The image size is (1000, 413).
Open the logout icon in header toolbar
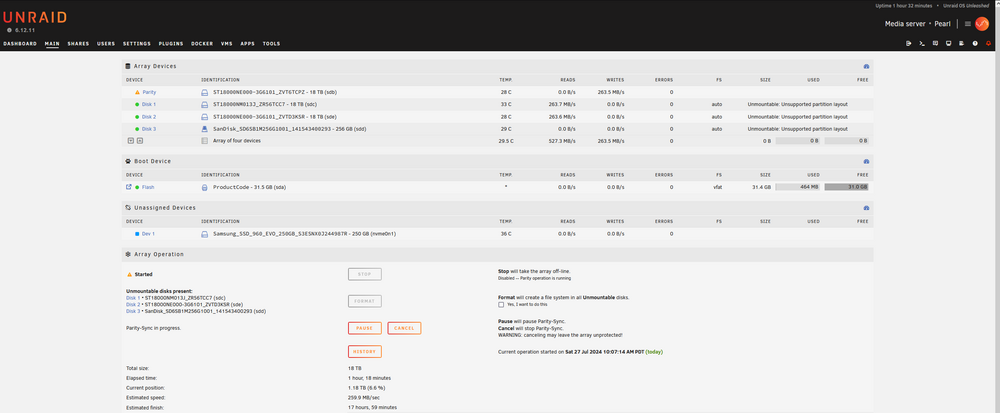[908, 43]
